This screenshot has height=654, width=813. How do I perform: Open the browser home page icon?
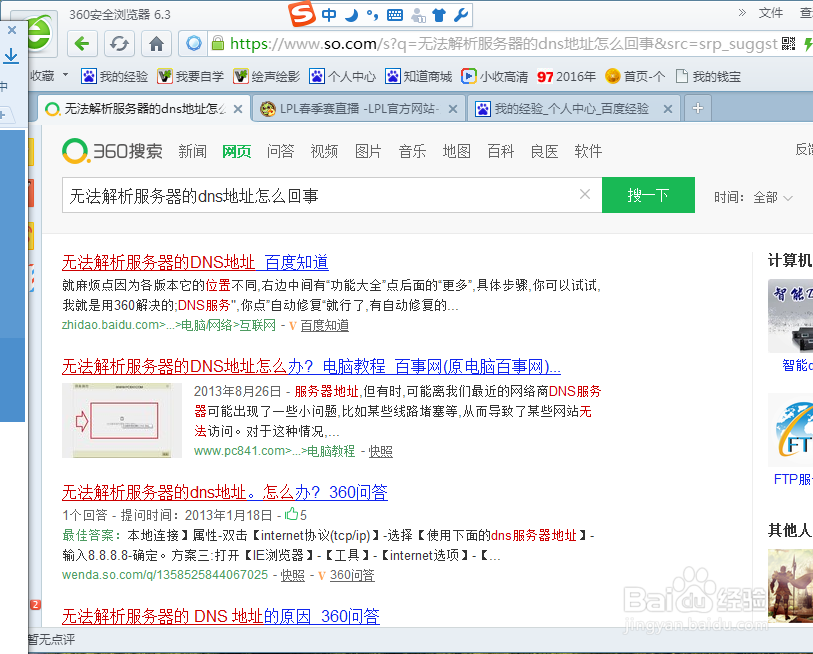[156, 43]
